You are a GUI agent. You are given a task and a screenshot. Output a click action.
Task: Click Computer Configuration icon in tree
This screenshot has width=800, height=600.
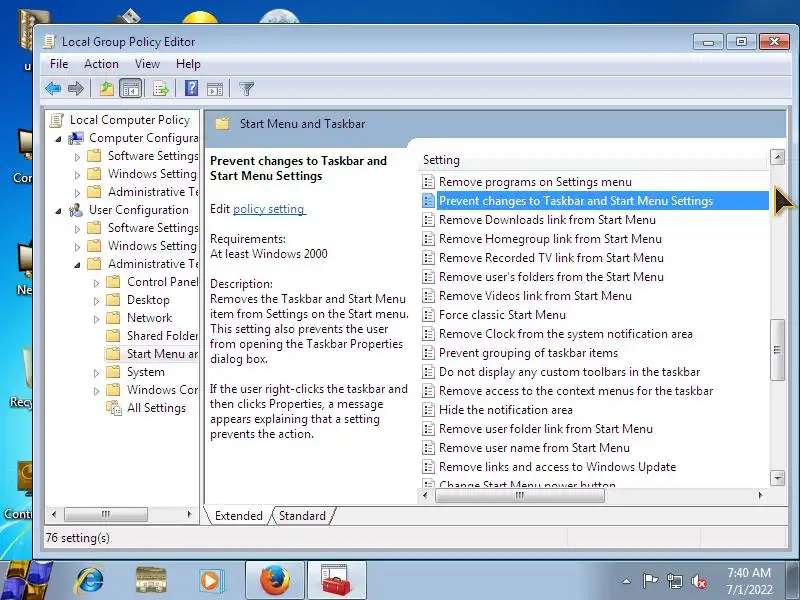click(76, 138)
